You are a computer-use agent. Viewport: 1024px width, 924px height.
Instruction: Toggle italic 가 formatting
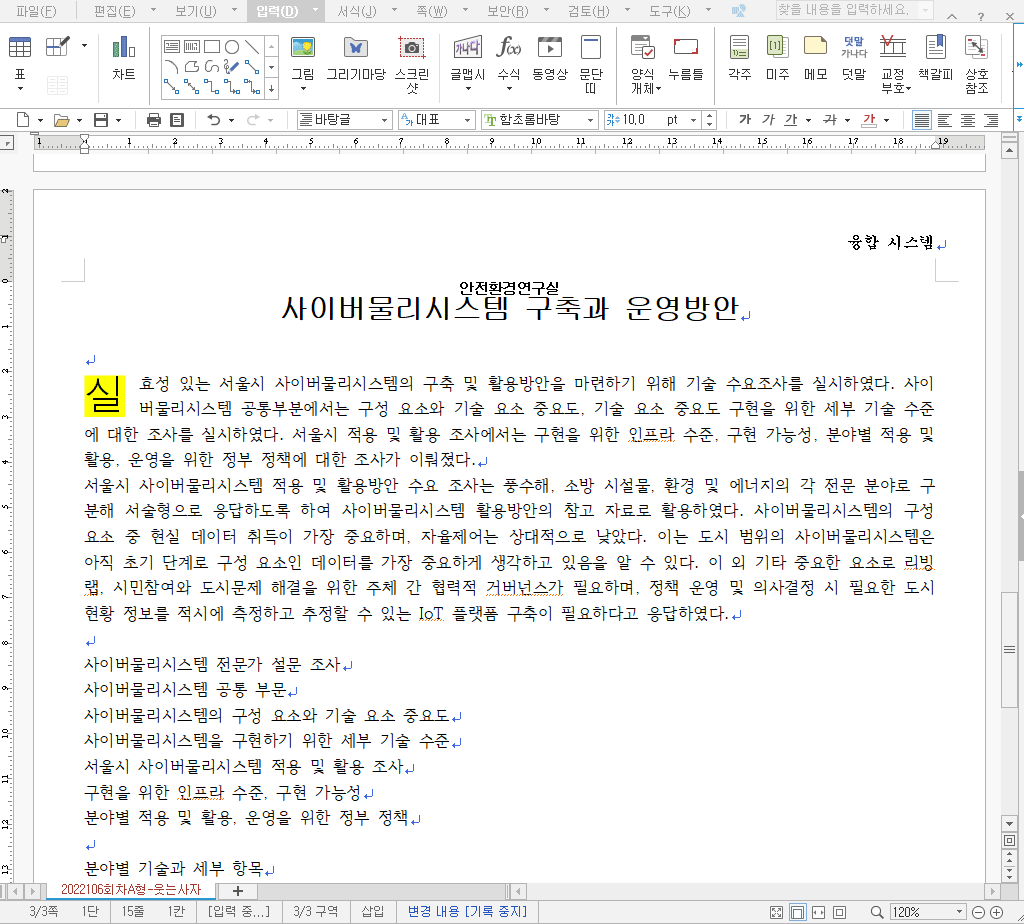[x=768, y=119]
